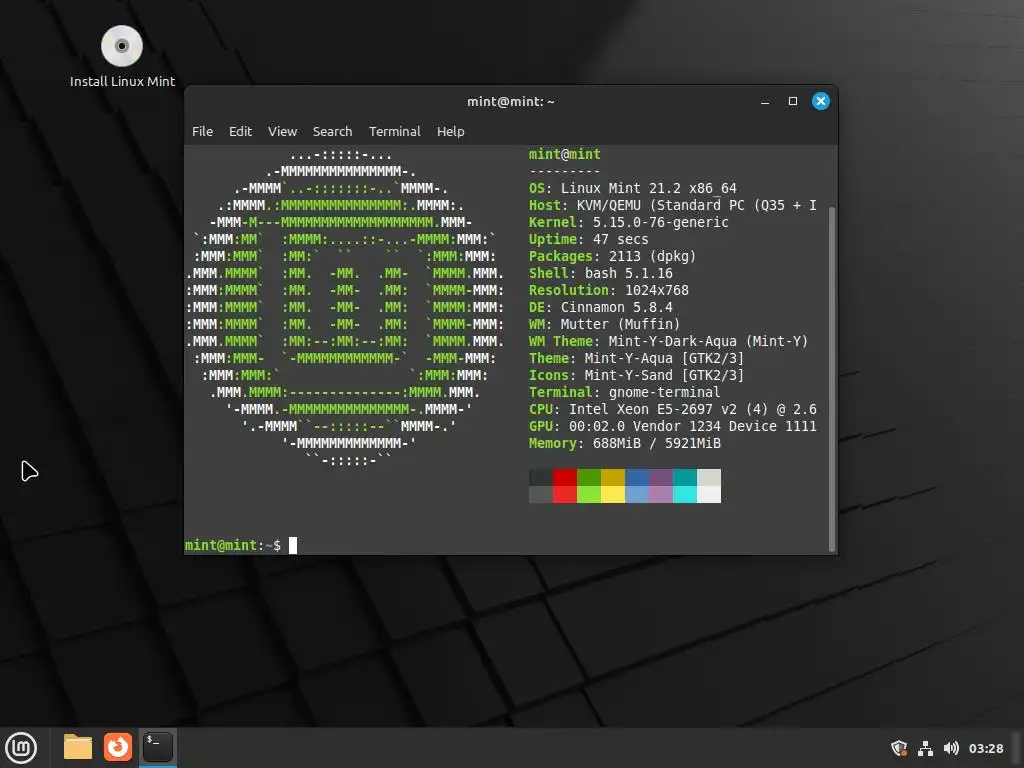1024x768 pixels.
Task: Select the Terminal taskbar entry
Action: pyautogui.click(x=158, y=747)
